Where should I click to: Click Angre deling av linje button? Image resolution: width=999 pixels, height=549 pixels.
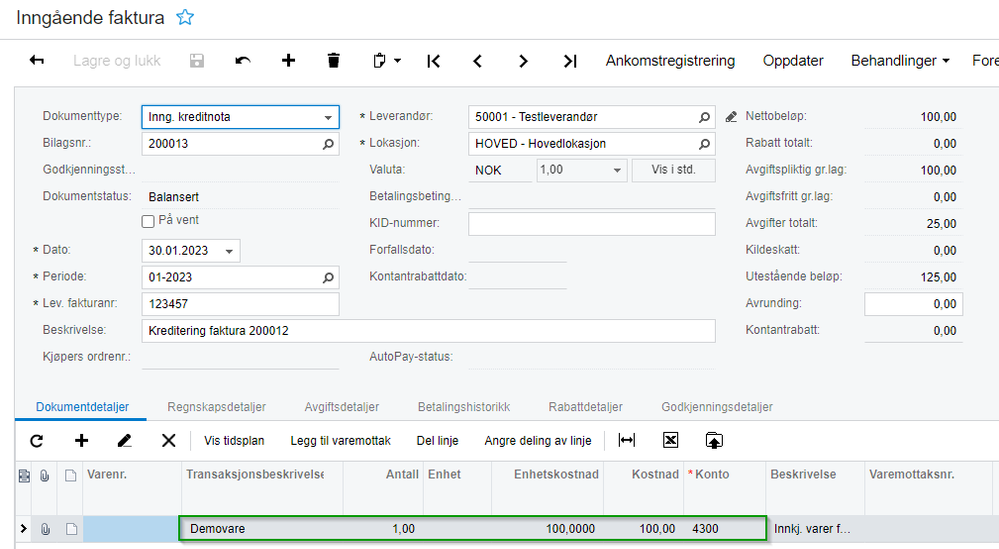538,441
